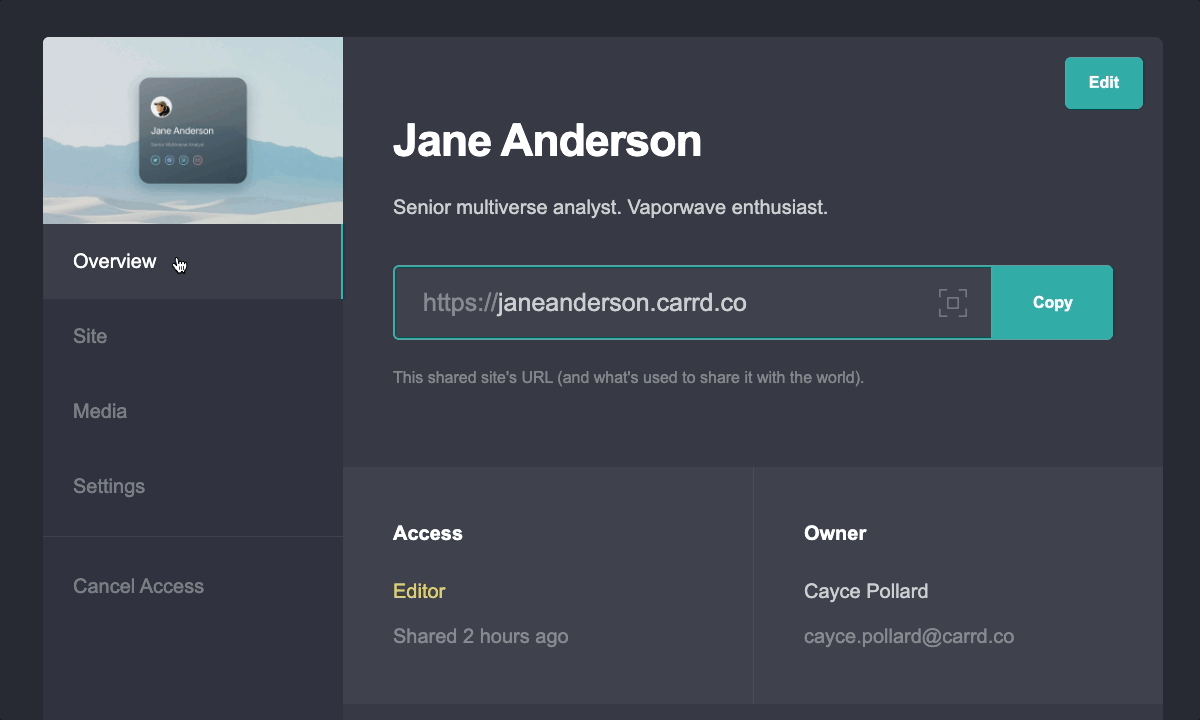Click the owner name Cayce Pollard

(x=866, y=592)
